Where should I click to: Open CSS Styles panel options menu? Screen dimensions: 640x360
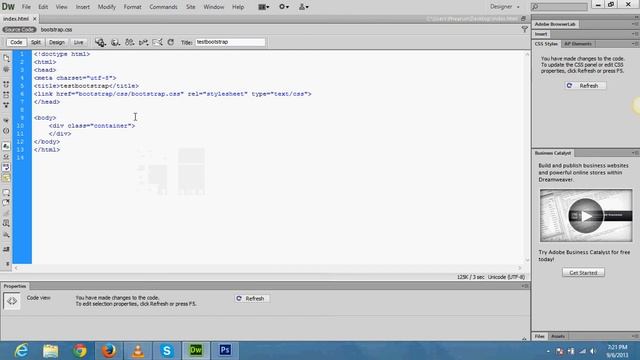click(635, 44)
